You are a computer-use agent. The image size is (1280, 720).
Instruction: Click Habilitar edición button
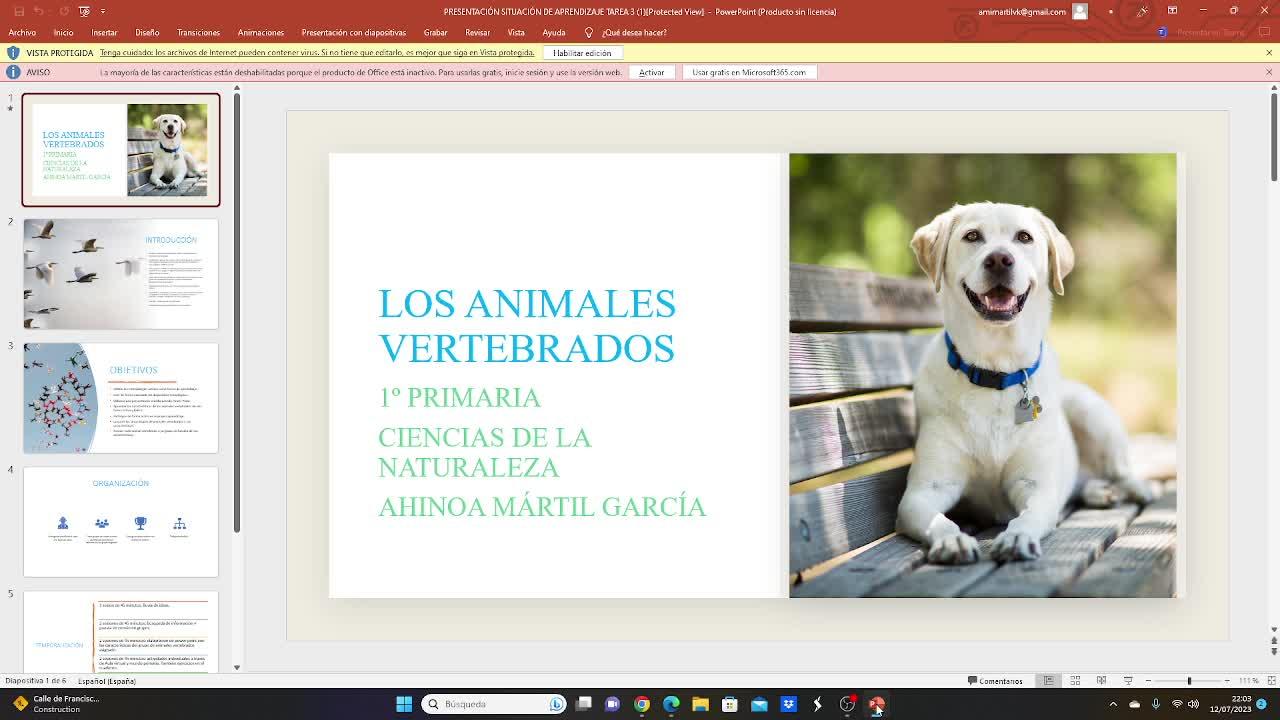pyautogui.click(x=582, y=52)
